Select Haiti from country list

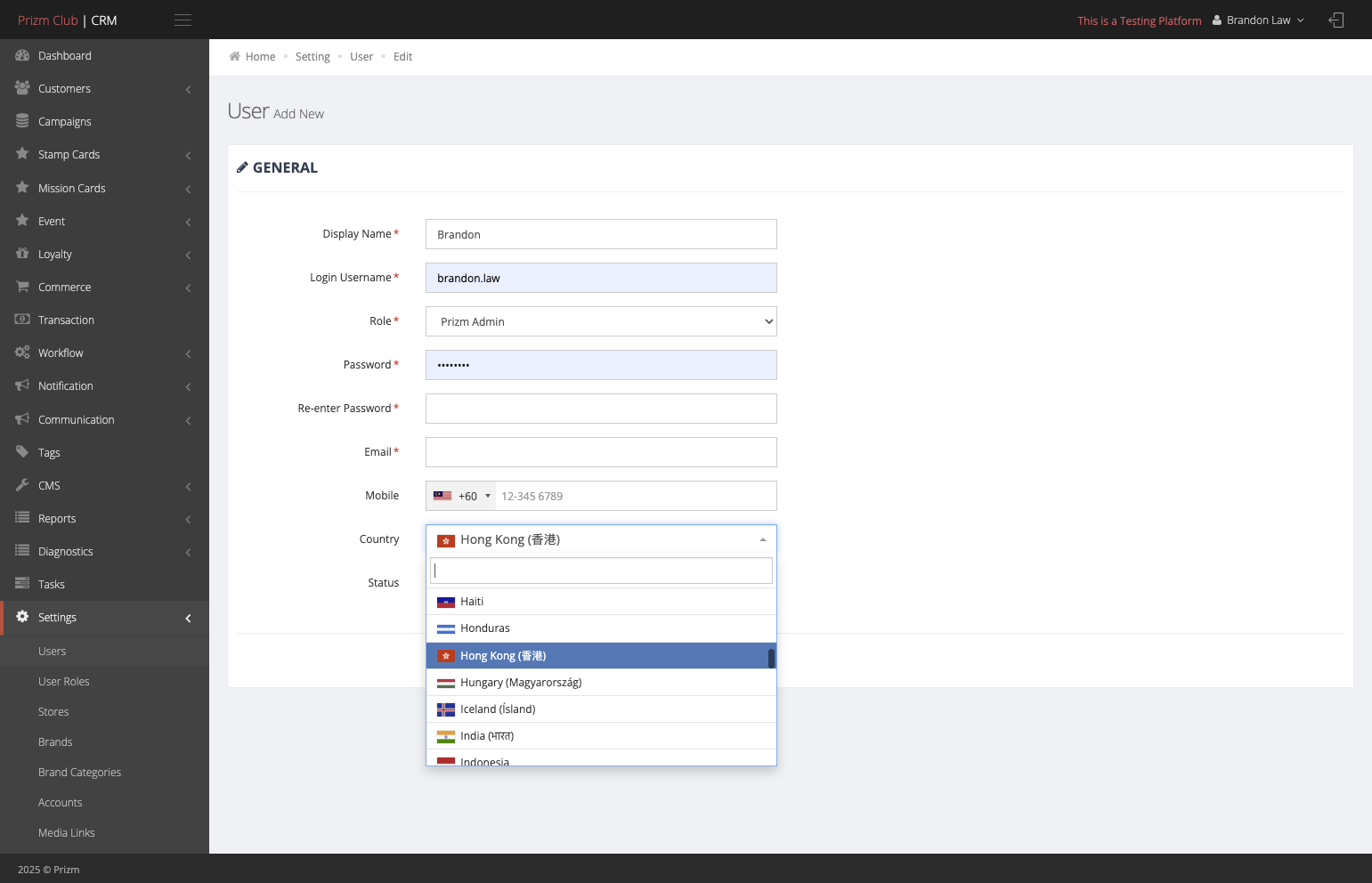[601, 602]
